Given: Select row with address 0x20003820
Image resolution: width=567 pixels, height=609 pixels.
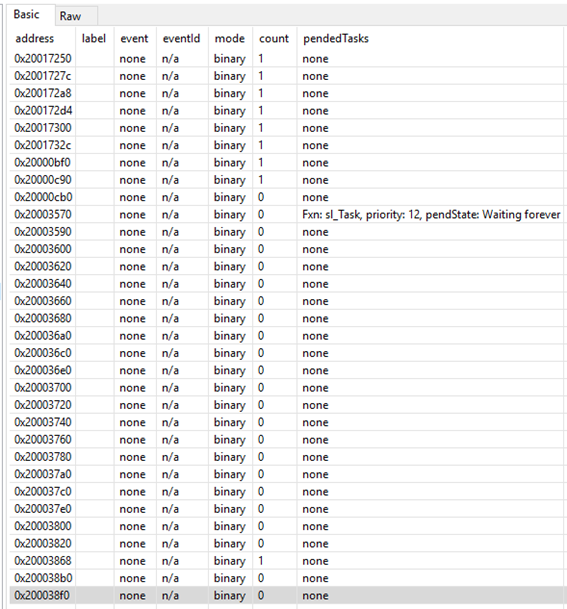Looking at the screenshot, I should [x=287, y=543].
